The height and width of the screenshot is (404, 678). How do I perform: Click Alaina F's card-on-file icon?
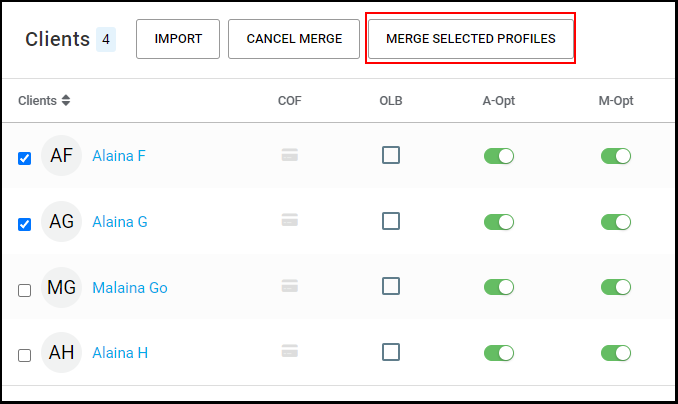click(290, 154)
